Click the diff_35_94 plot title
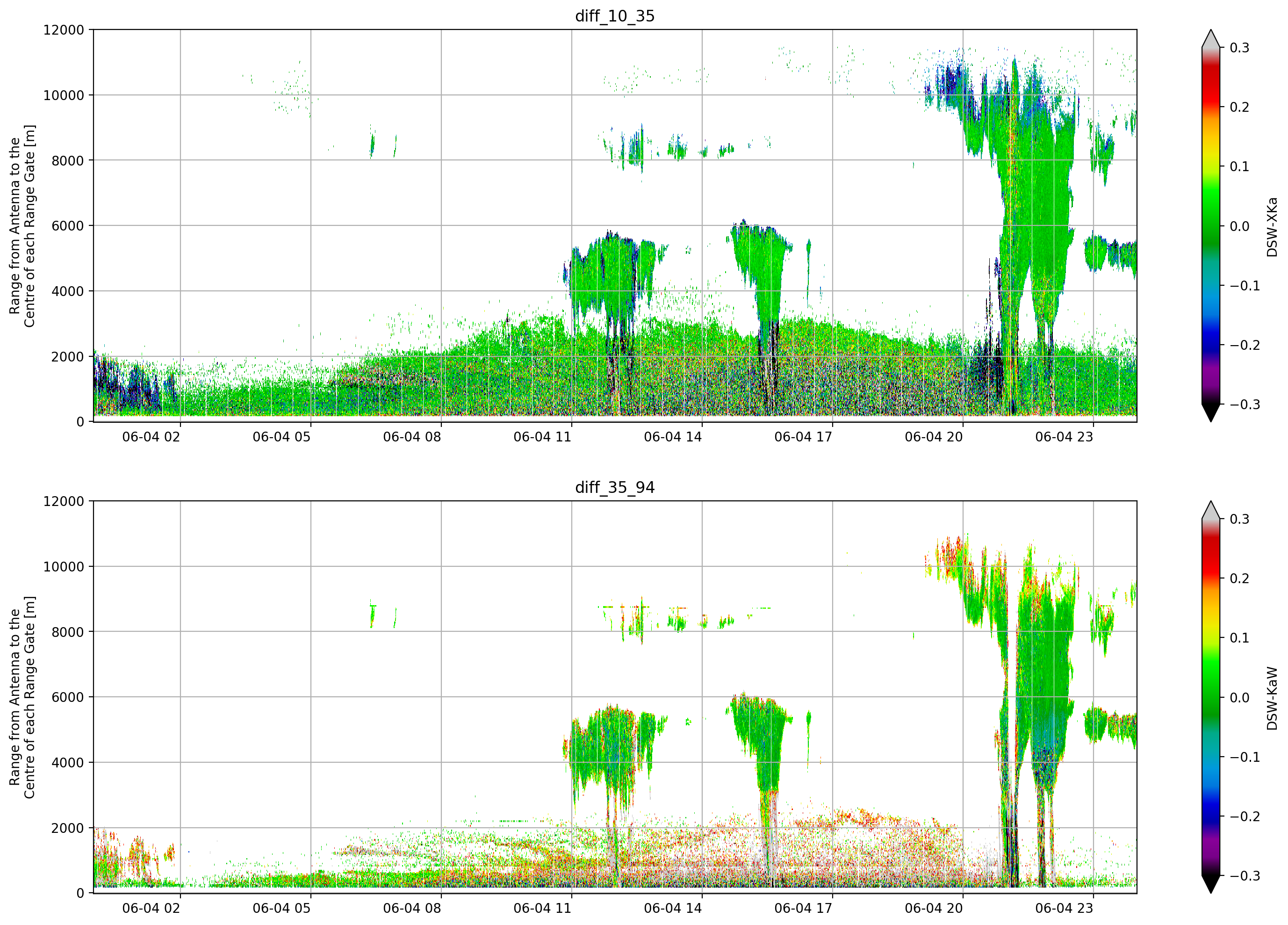 pyautogui.click(x=614, y=487)
